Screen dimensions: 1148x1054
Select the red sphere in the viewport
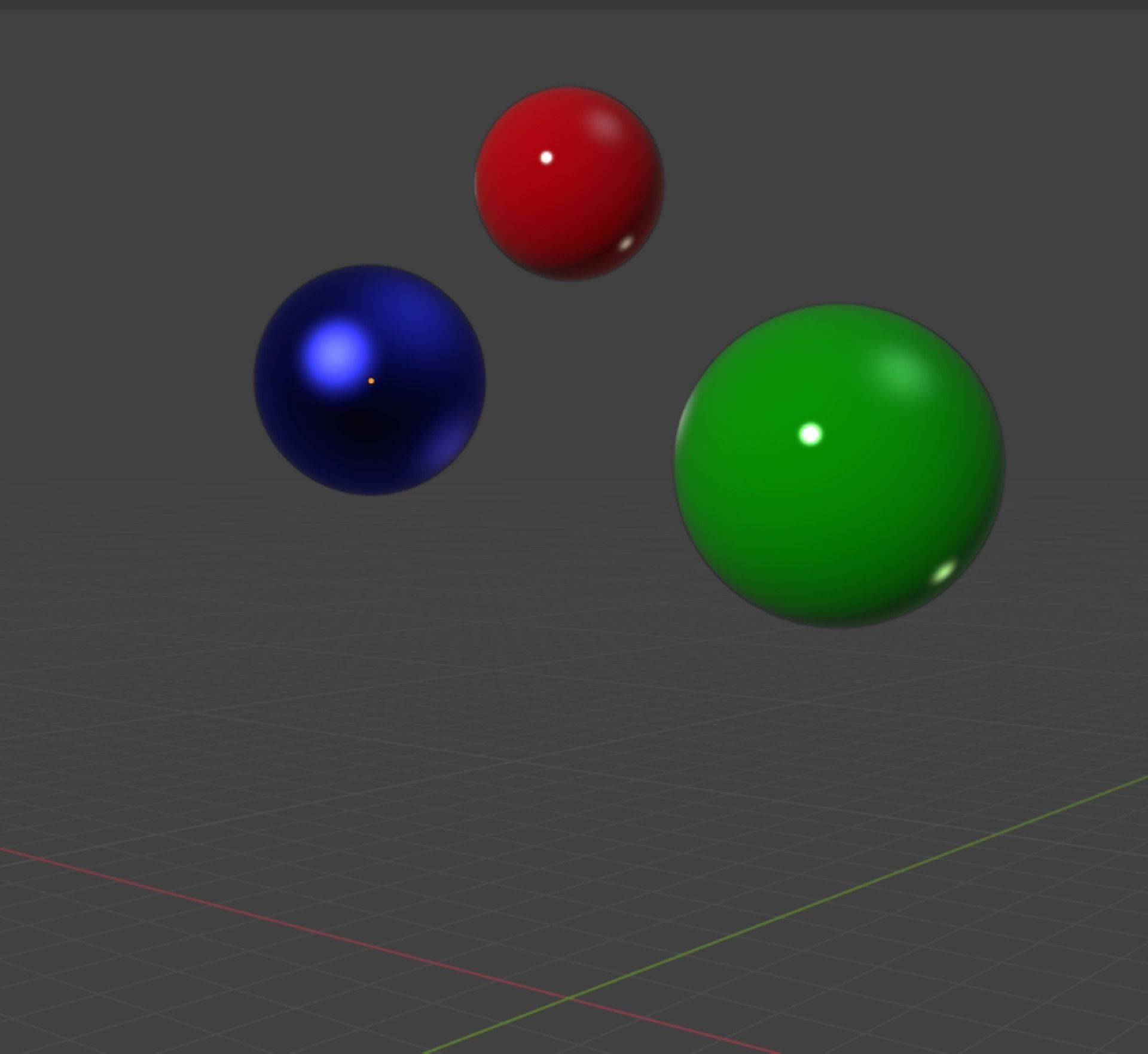(569, 184)
